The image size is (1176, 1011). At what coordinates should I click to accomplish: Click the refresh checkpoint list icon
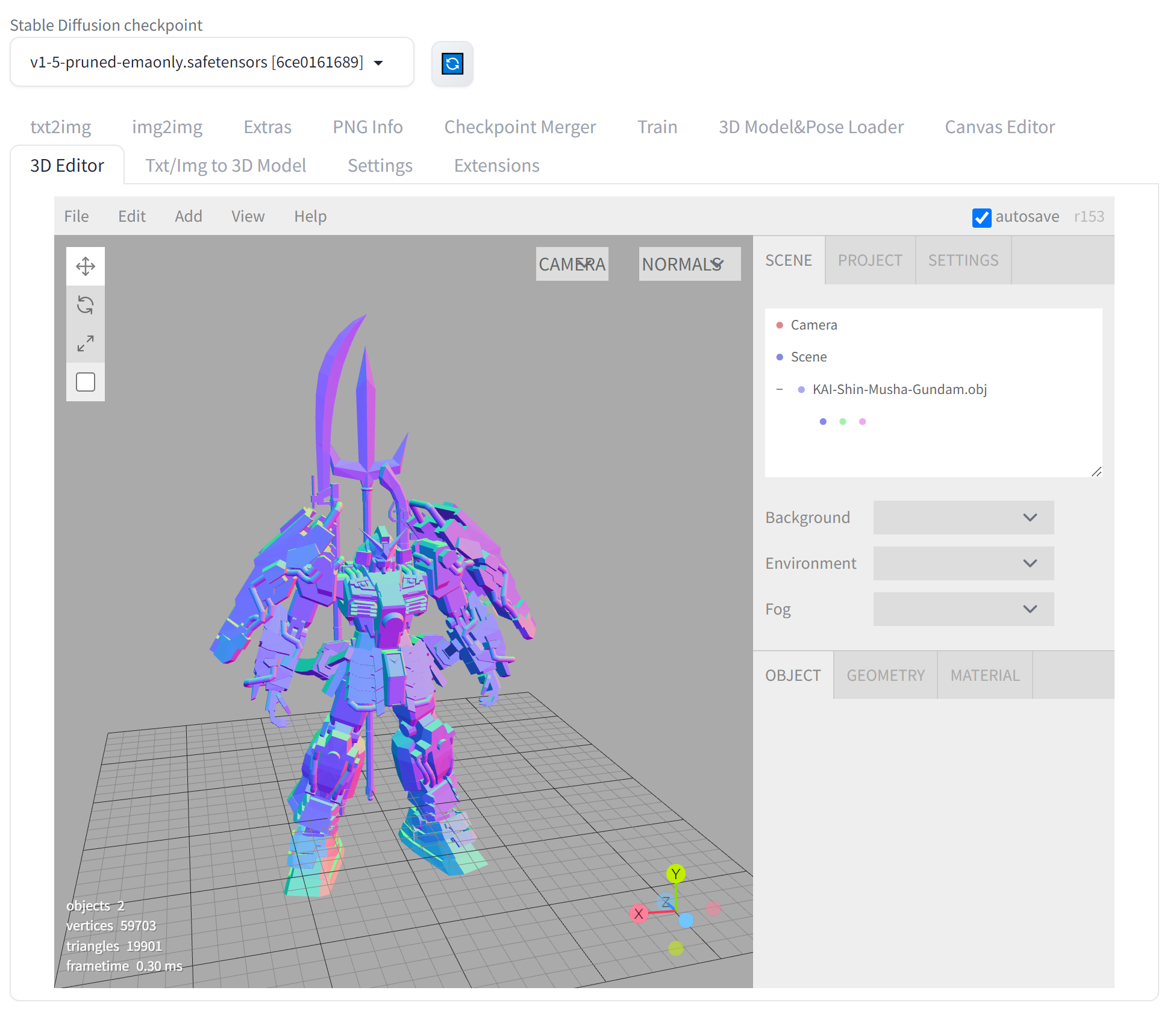click(x=452, y=63)
